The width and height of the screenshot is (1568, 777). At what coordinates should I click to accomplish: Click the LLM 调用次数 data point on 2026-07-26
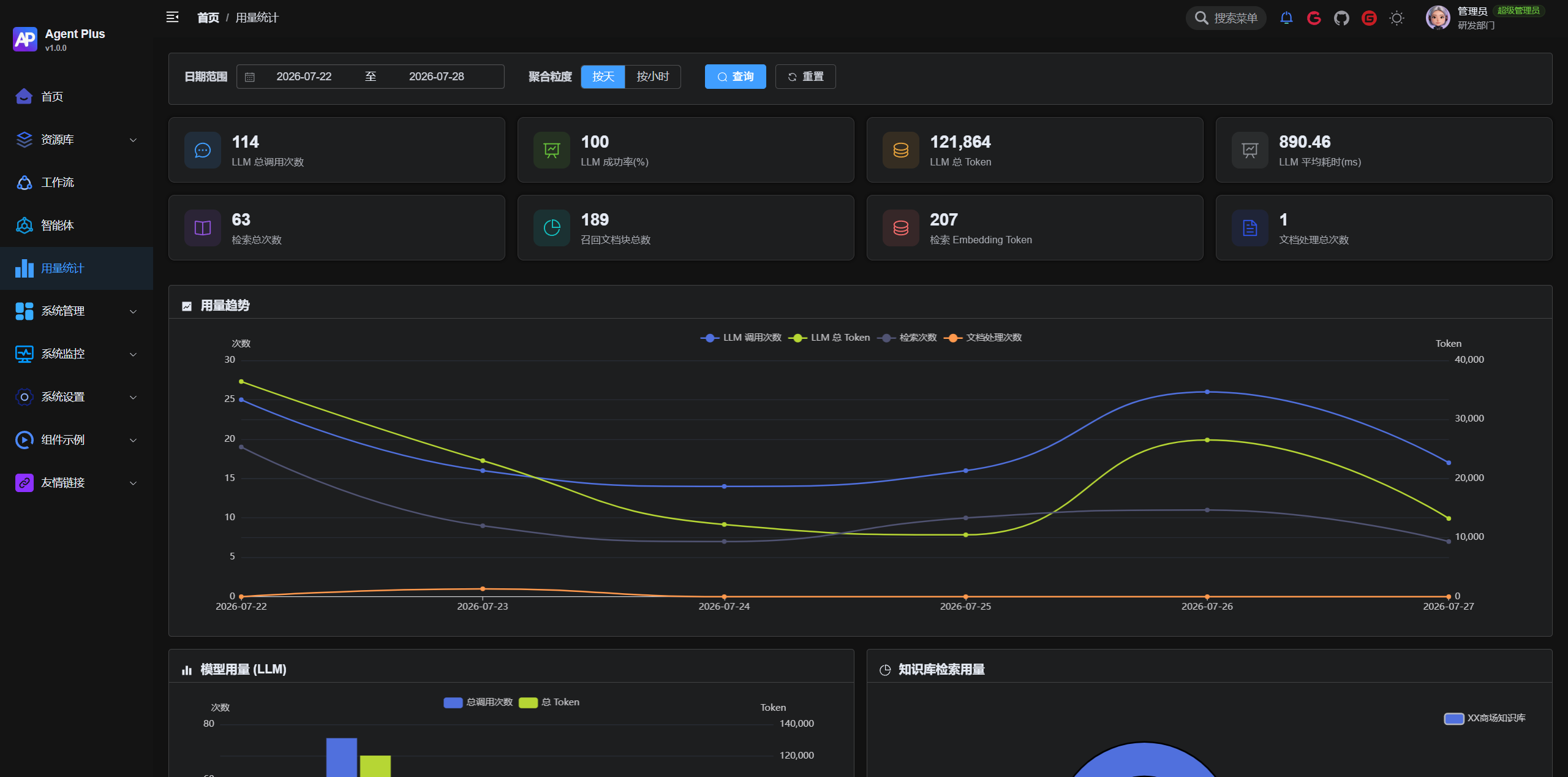1207,392
